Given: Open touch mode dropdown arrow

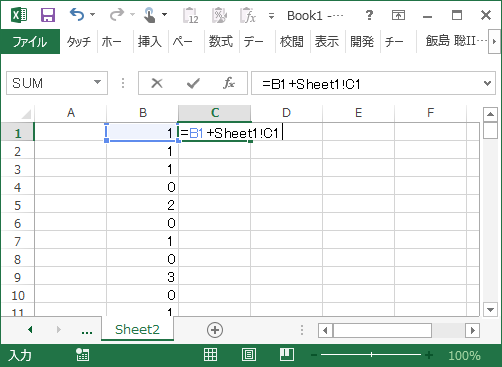Looking at the screenshot, I should tap(164, 15).
